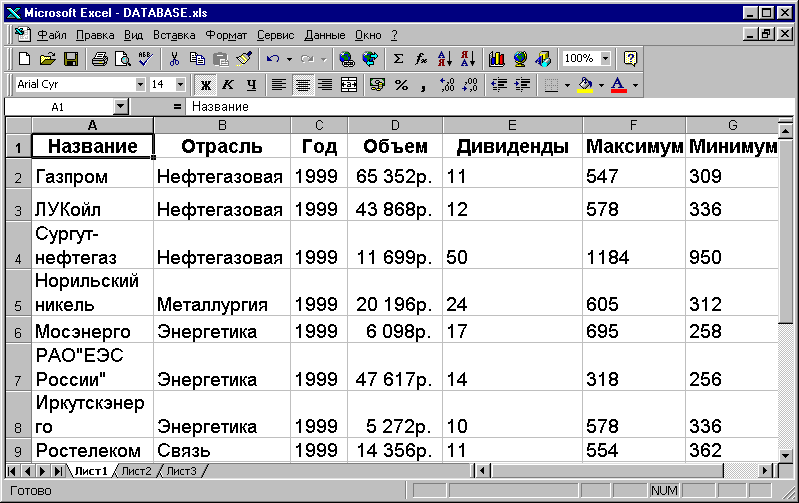Save the workbook with the floppy disk icon
This screenshot has height=503, width=799.
pyautogui.click(x=71, y=59)
